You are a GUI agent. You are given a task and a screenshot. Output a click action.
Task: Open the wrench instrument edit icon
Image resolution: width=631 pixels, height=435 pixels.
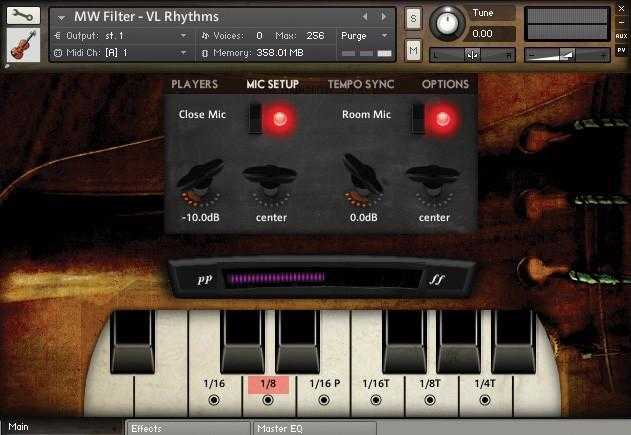tap(23, 15)
